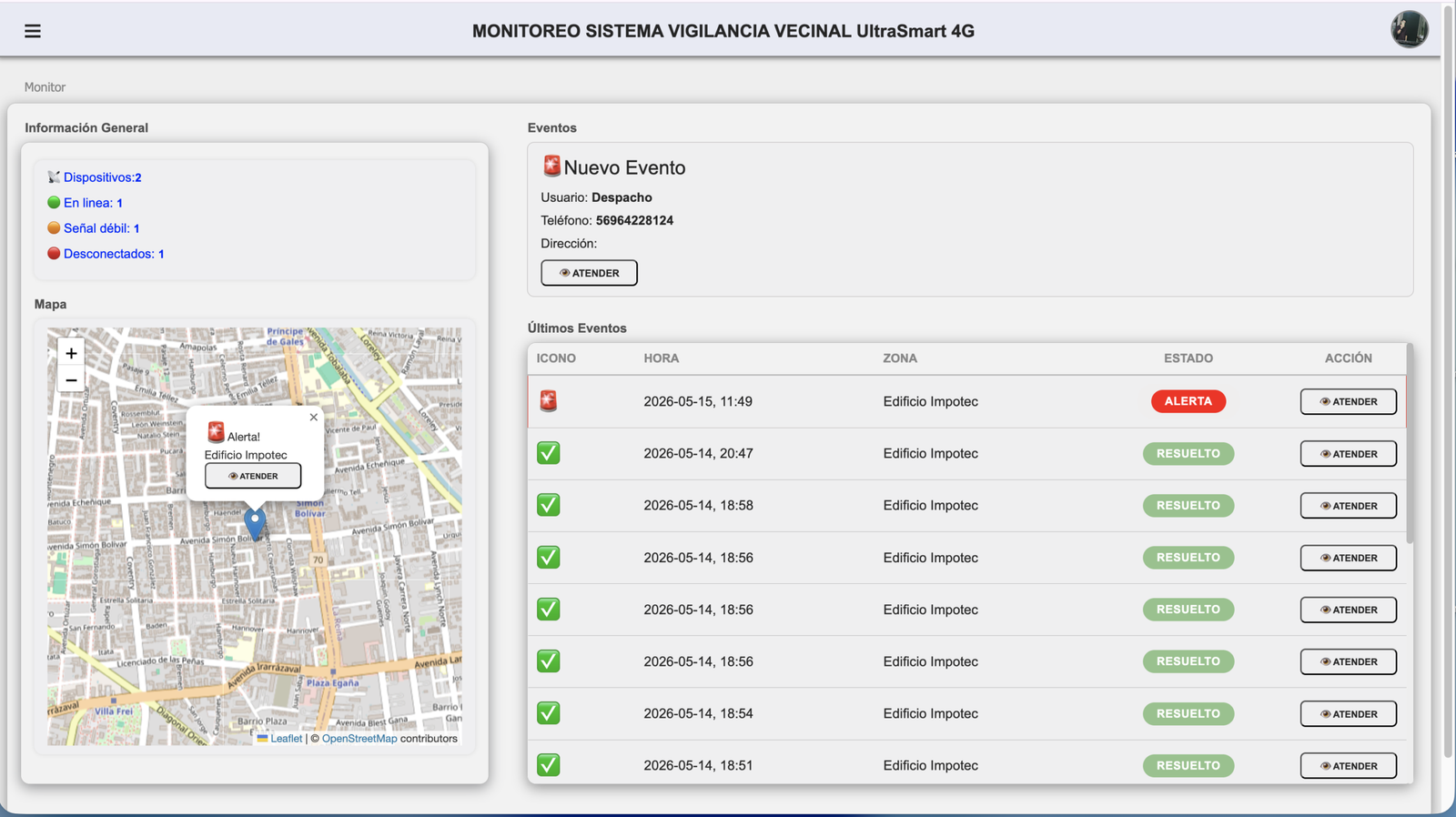Click the ACCIÓN column header
The width and height of the screenshot is (1456, 817).
1349,358
